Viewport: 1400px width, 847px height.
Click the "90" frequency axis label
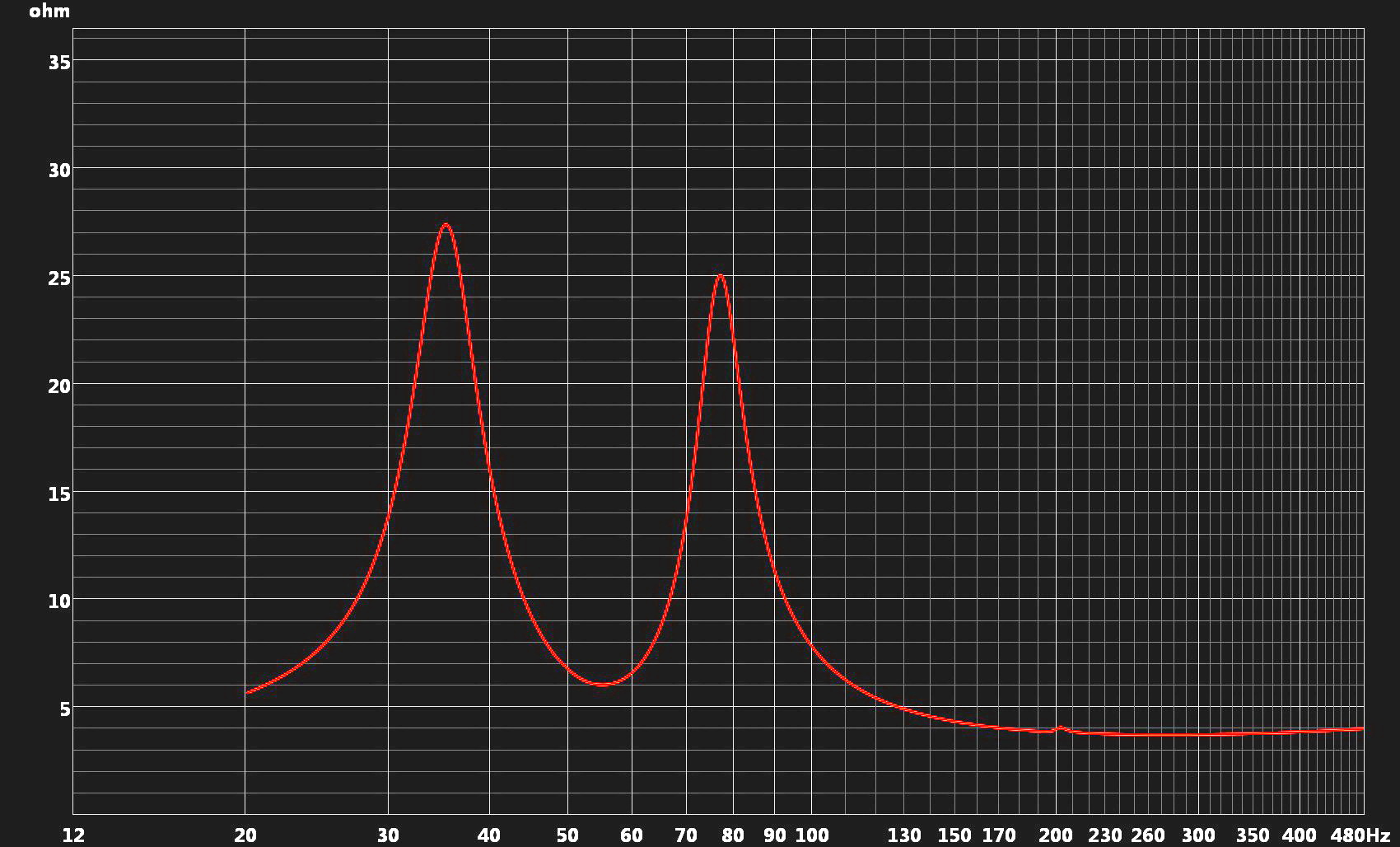coord(775,835)
